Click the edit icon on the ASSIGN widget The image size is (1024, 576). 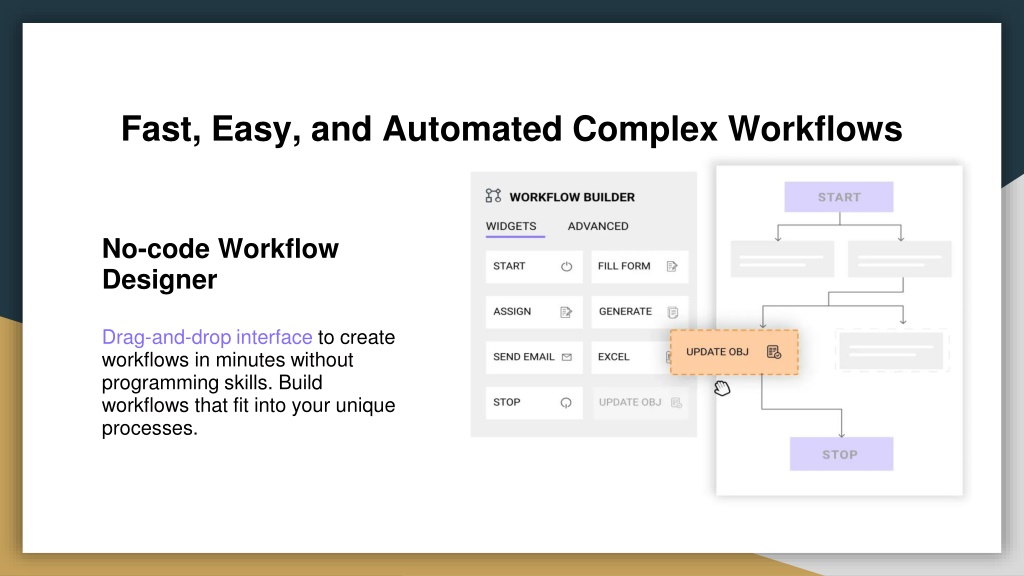pos(566,312)
